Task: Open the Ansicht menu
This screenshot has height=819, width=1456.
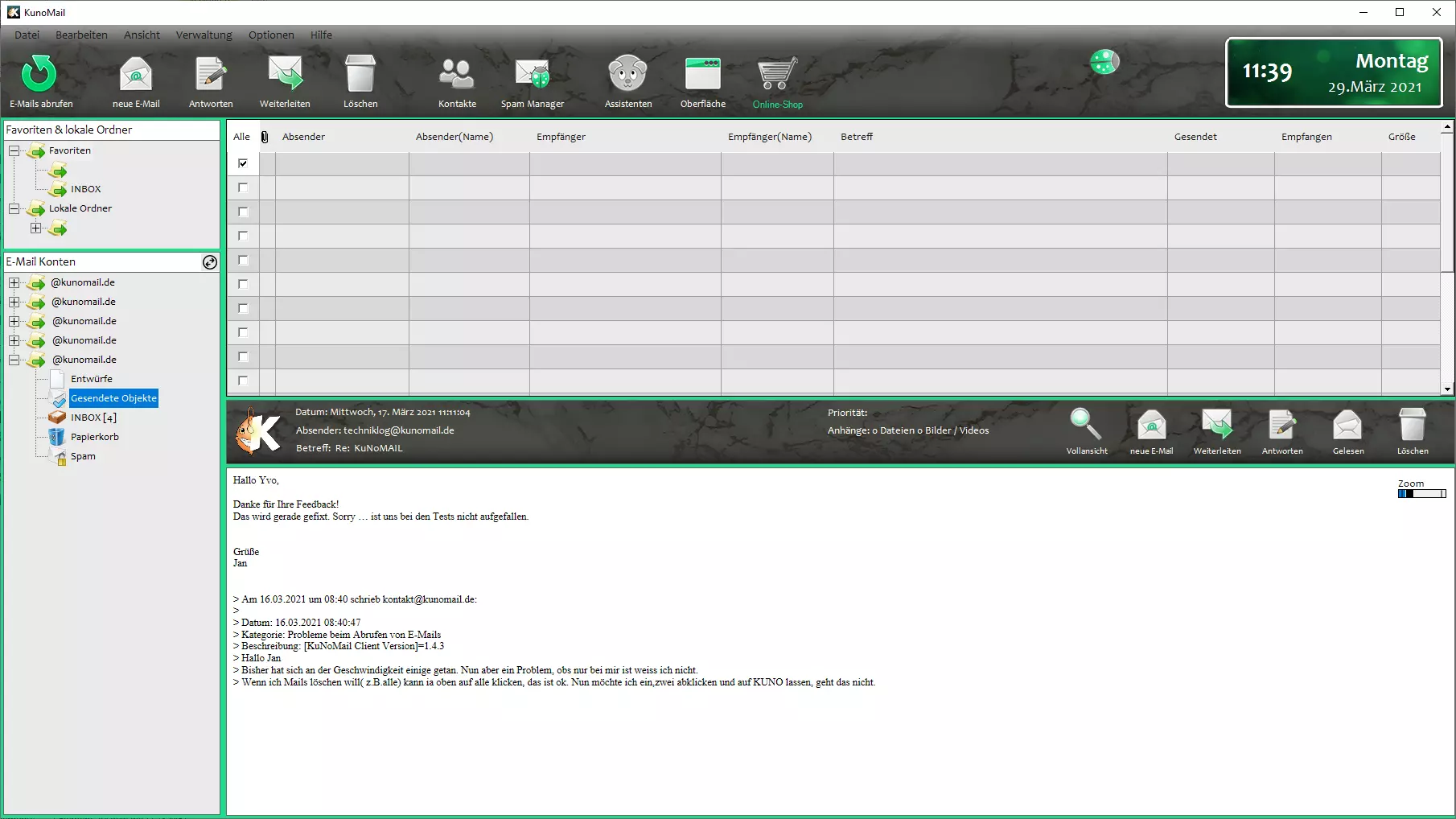Action: click(x=142, y=35)
